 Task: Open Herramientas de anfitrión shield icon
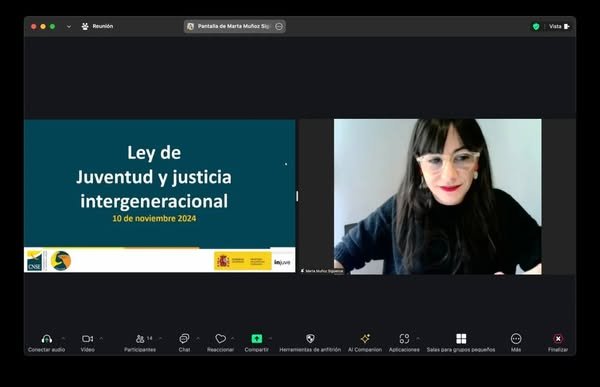pyautogui.click(x=310, y=339)
